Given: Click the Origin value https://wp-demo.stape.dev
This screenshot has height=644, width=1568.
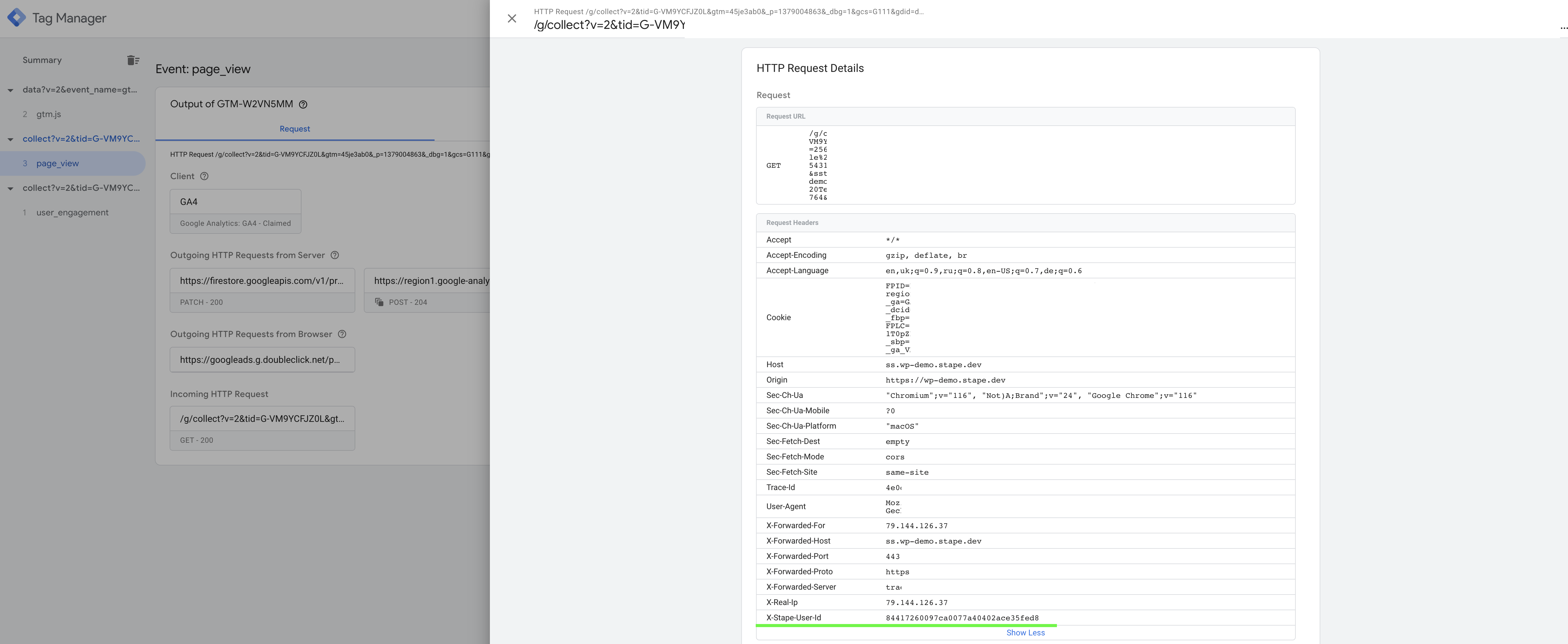Looking at the screenshot, I should pos(945,380).
